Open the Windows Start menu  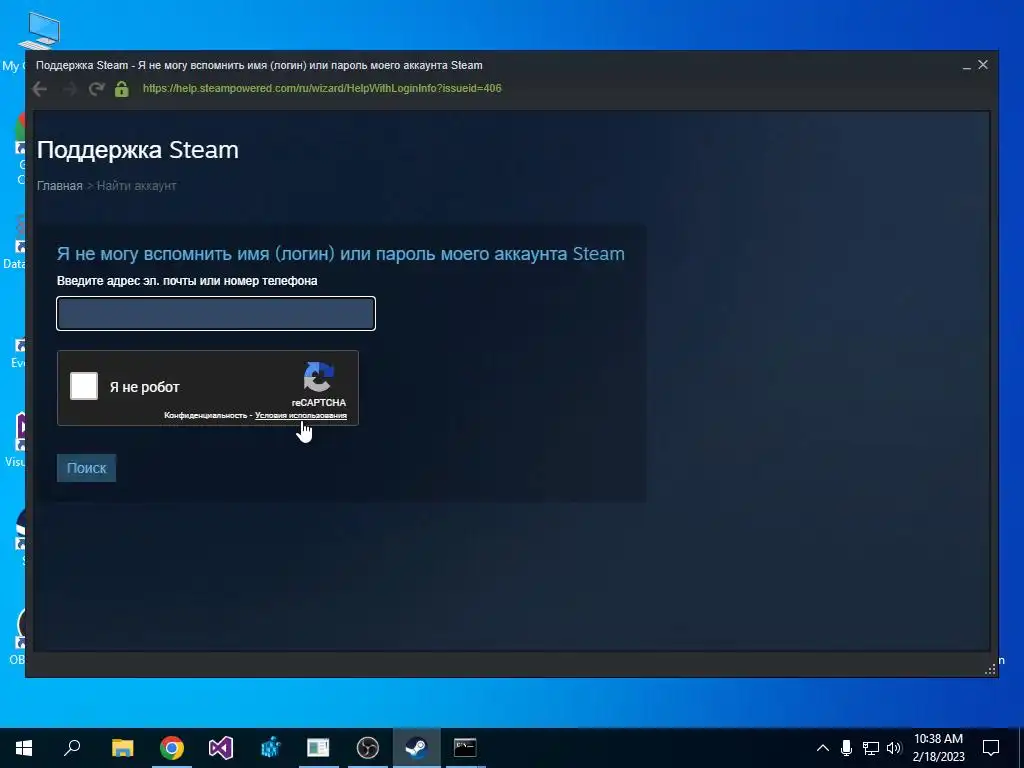tap(24, 748)
